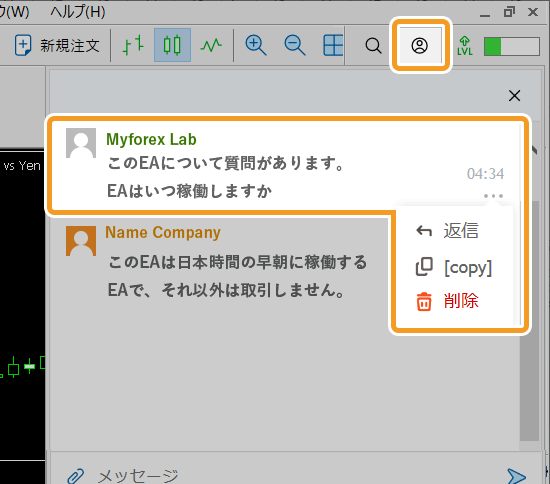The image size is (550, 484).
Task: Restore down the application window
Action: click(x=509, y=12)
